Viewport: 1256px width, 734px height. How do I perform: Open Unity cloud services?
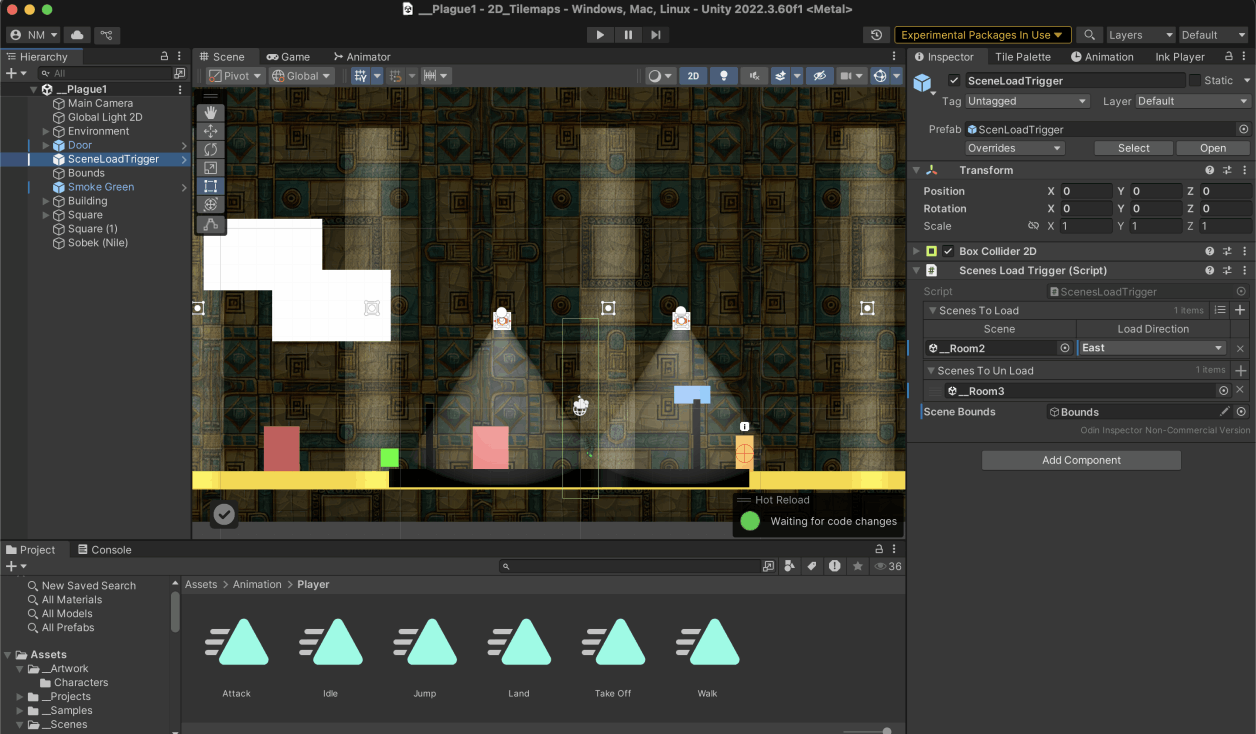(77, 35)
